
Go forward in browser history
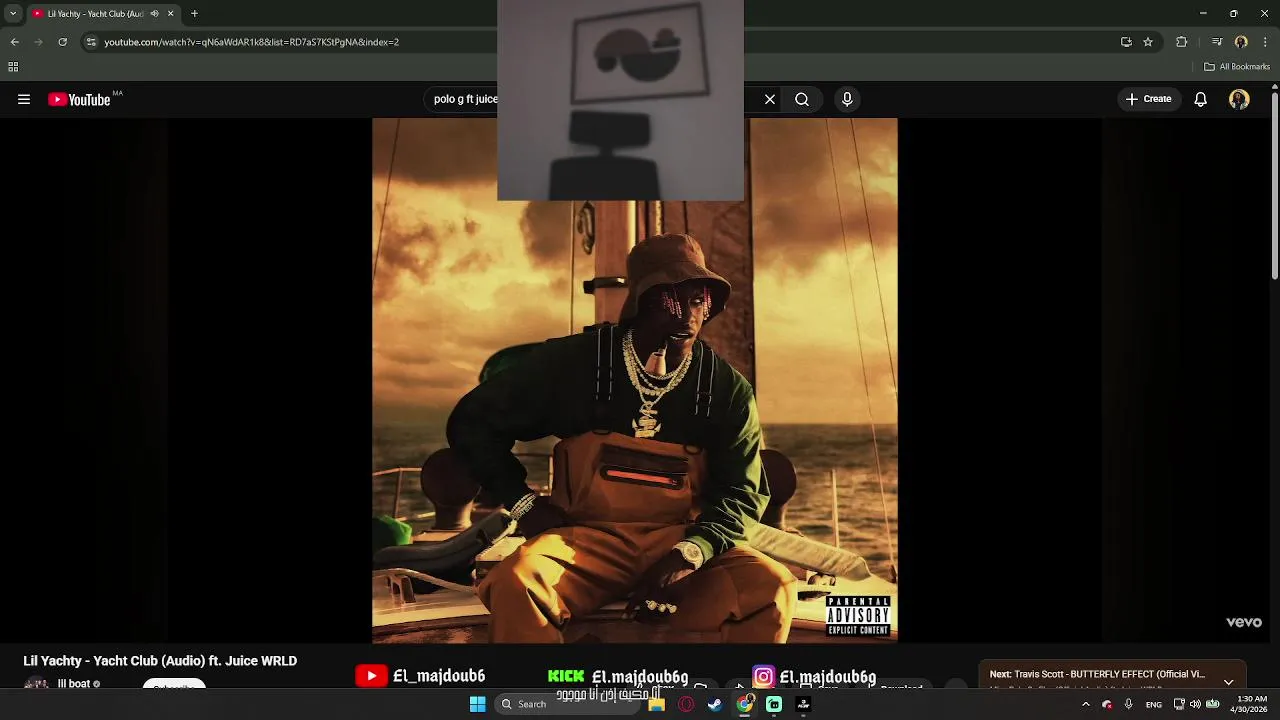click(39, 42)
